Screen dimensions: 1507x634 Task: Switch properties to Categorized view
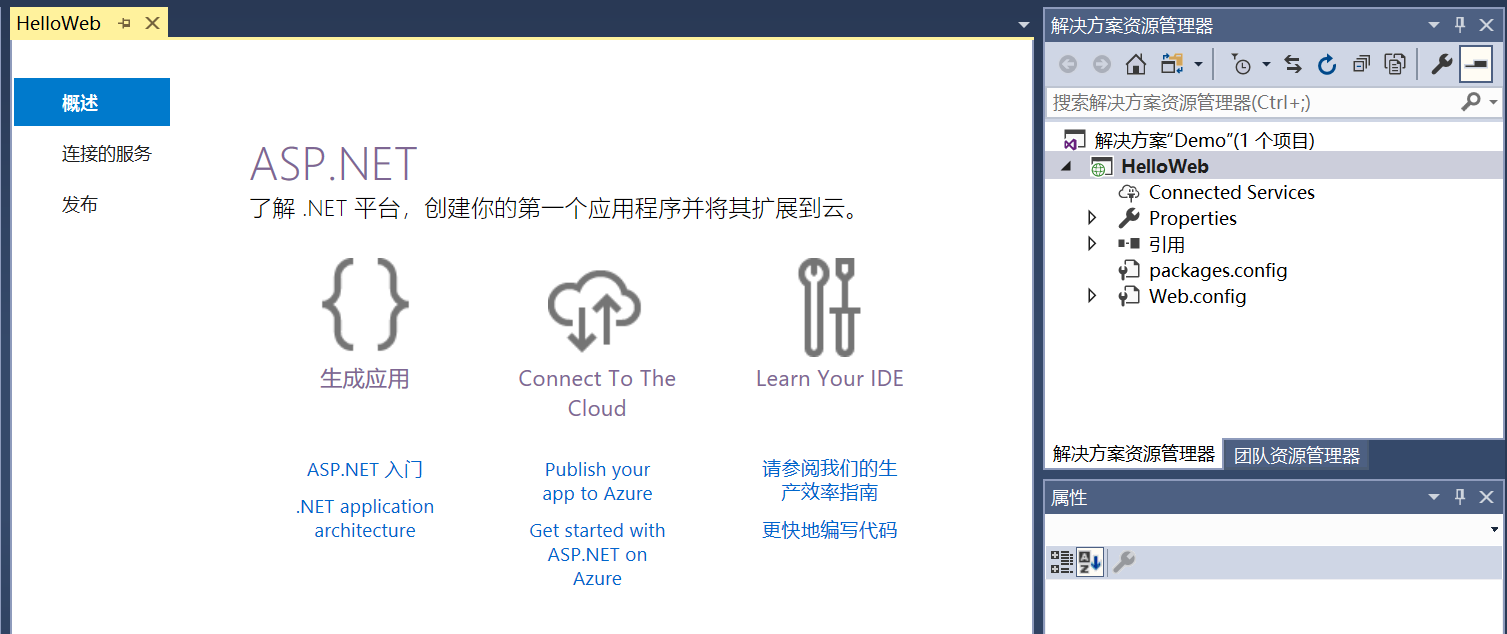(1061, 563)
